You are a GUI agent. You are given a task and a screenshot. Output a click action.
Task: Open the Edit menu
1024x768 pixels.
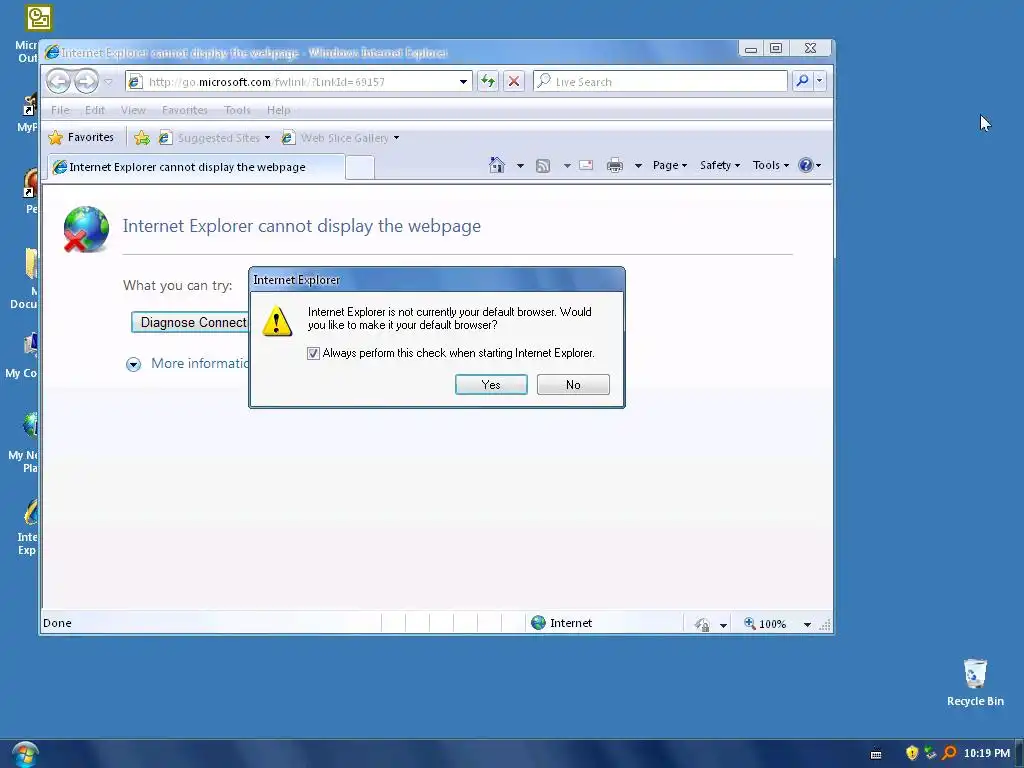pos(95,110)
